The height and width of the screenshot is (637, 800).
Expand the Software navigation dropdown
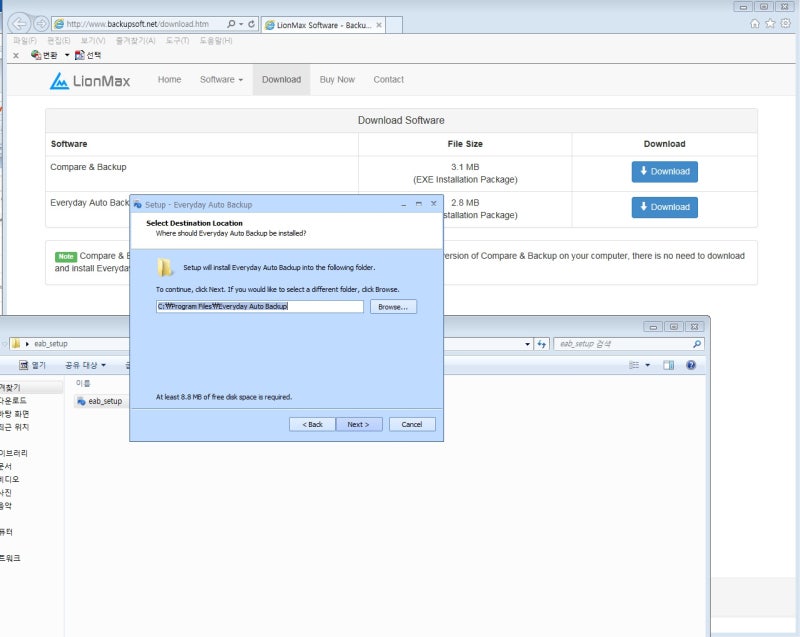coord(221,80)
